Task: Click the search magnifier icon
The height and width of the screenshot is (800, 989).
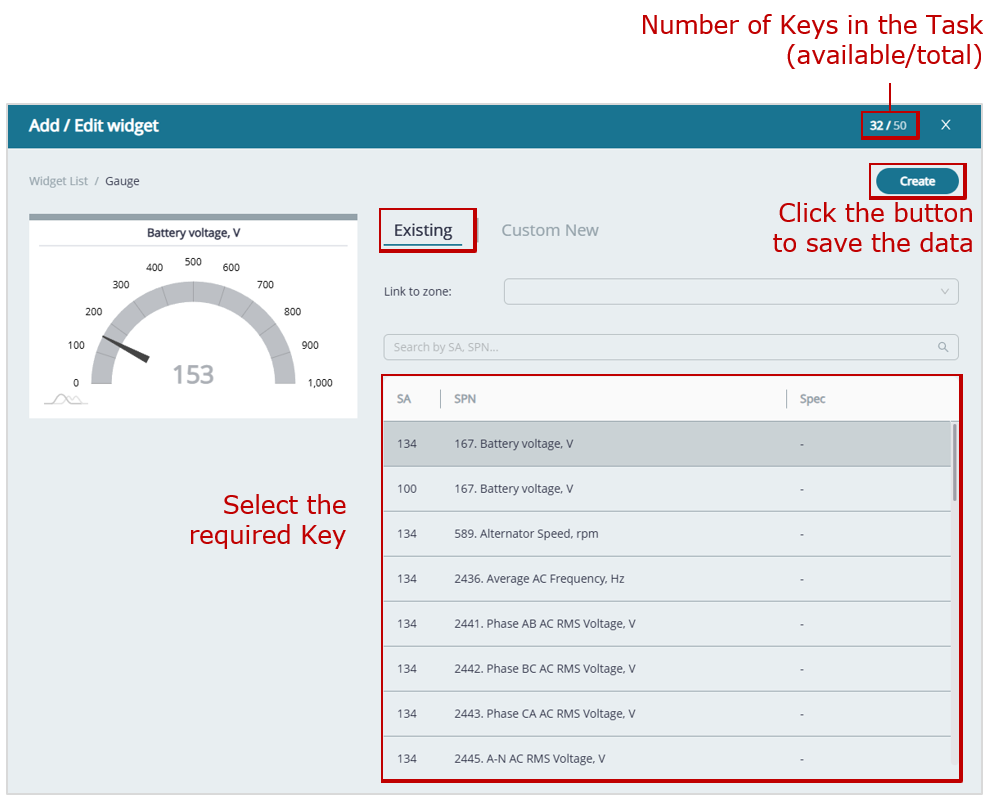Action: [x=942, y=347]
